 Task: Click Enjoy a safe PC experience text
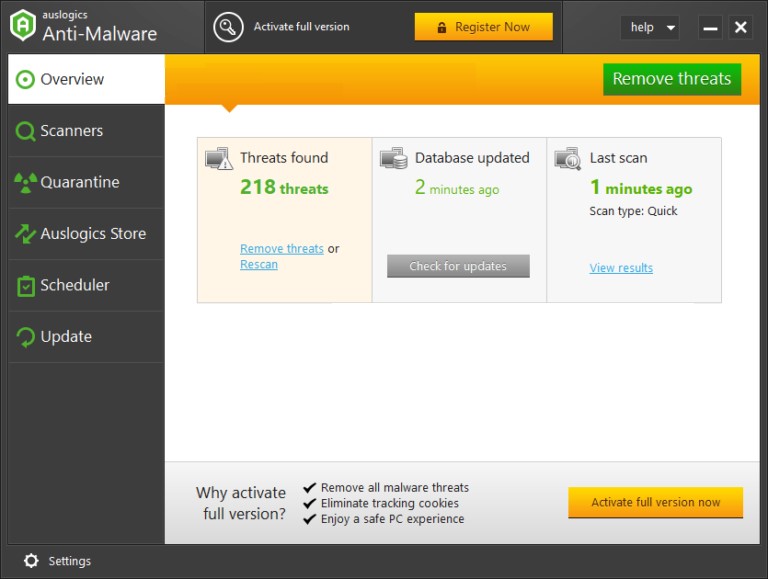click(x=392, y=519)
